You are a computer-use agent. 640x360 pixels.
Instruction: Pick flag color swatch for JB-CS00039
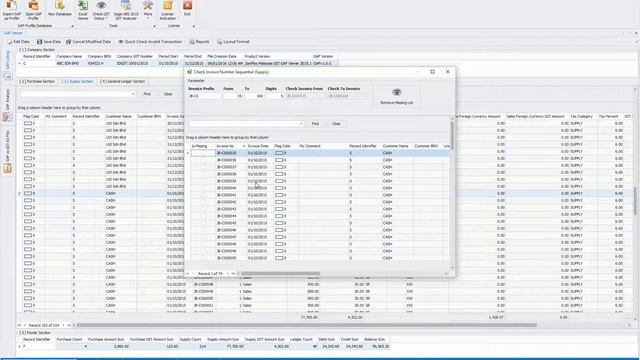click(x=279, y=181)
